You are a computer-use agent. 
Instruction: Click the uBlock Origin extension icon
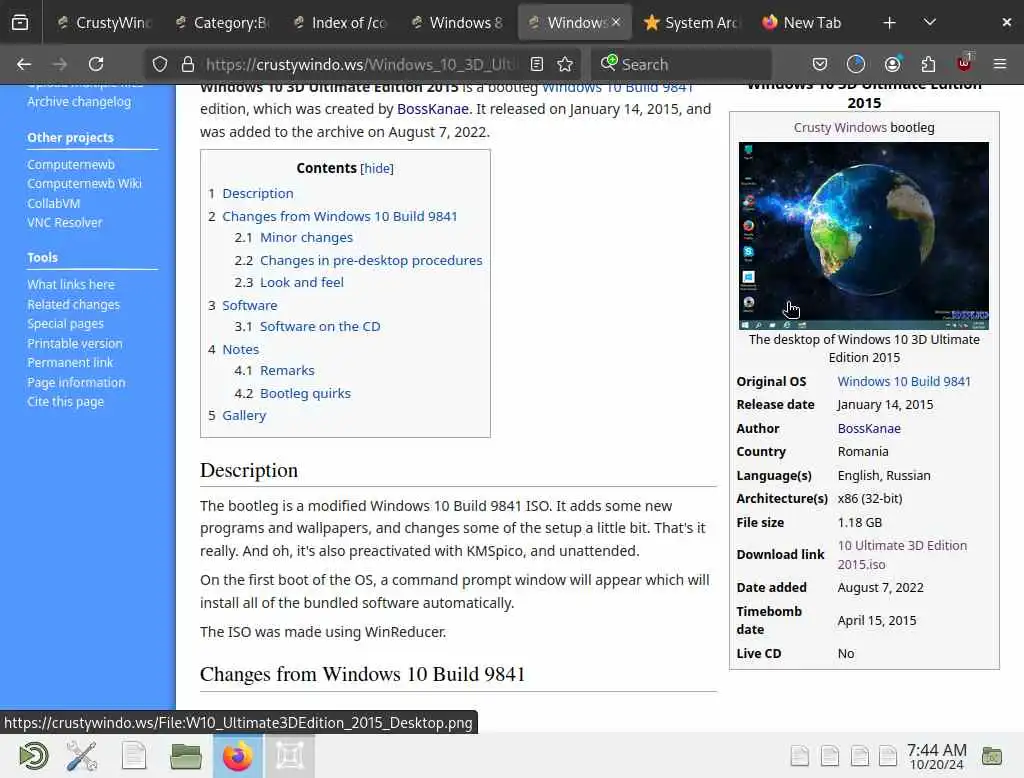point(965,63)
